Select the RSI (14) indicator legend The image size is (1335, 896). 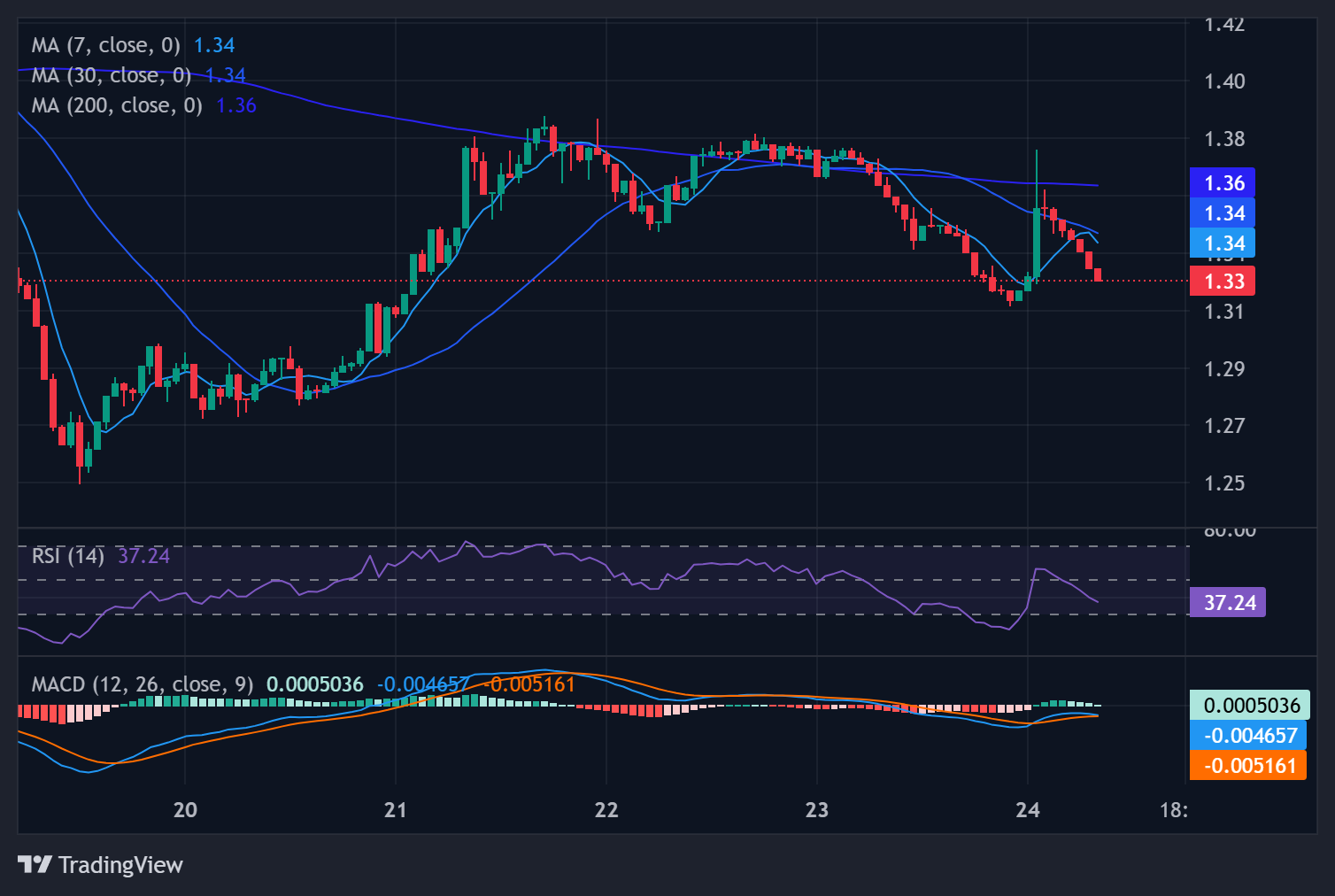pos(68,556)
